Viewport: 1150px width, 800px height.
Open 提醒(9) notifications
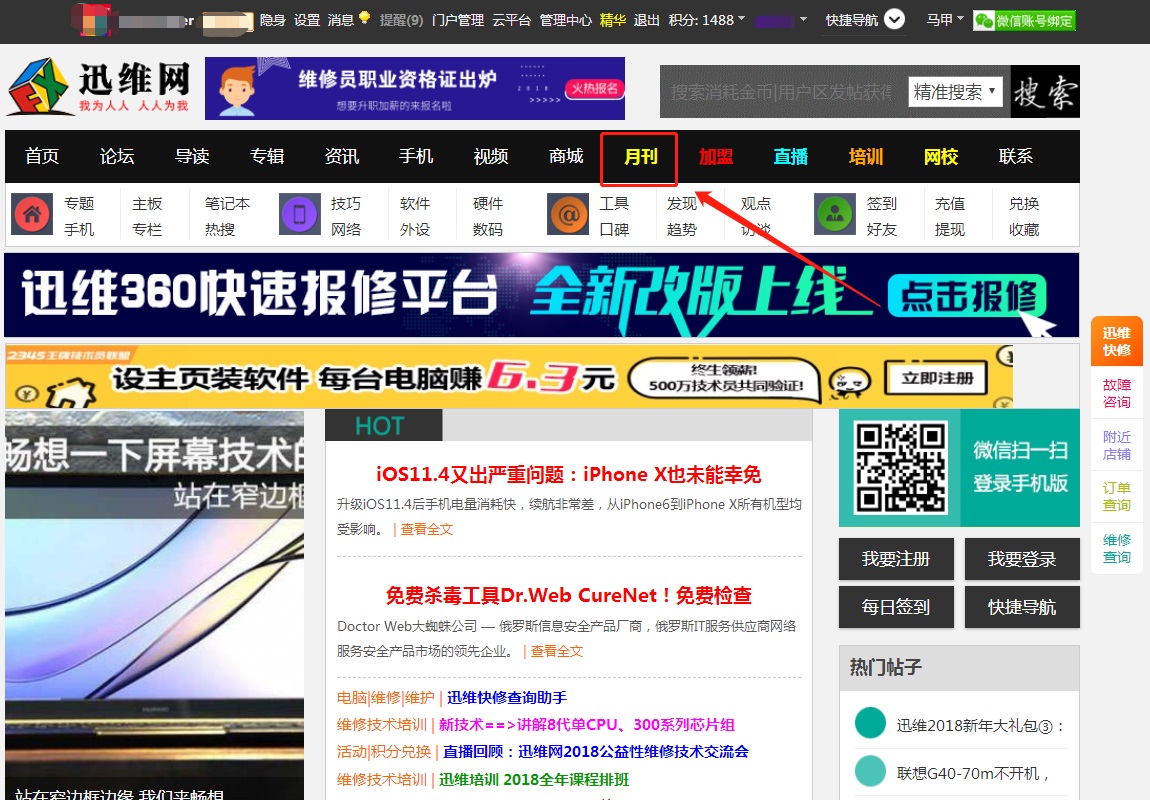[x=401, y=21]
